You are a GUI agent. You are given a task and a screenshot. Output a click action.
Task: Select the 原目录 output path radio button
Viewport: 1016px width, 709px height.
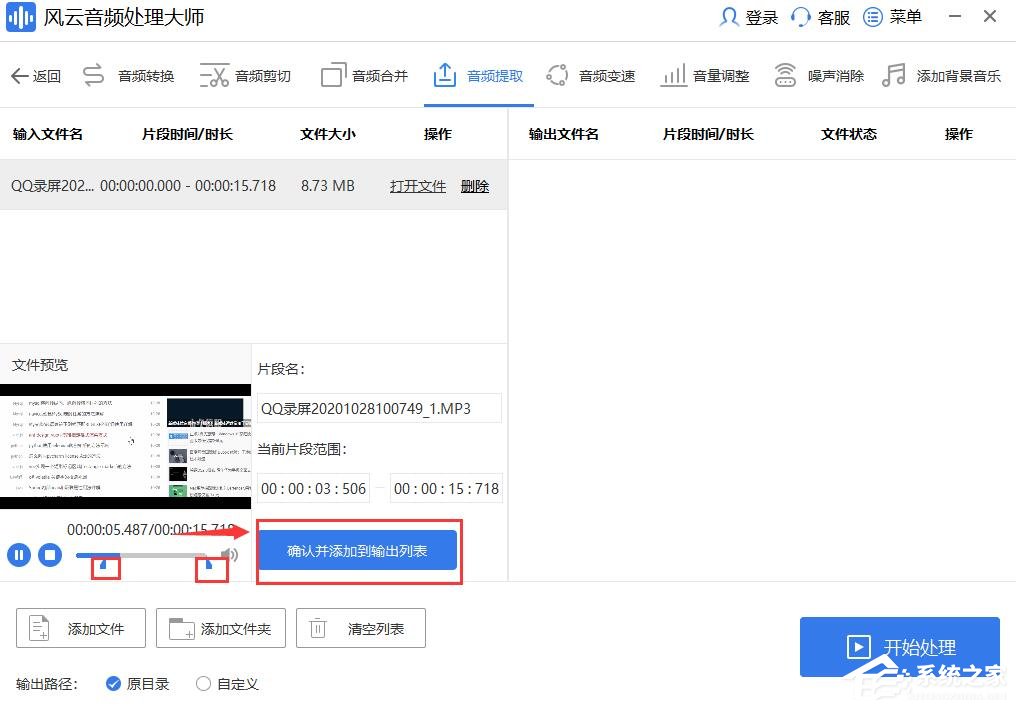pyautogui.click(x=113, y=684)
